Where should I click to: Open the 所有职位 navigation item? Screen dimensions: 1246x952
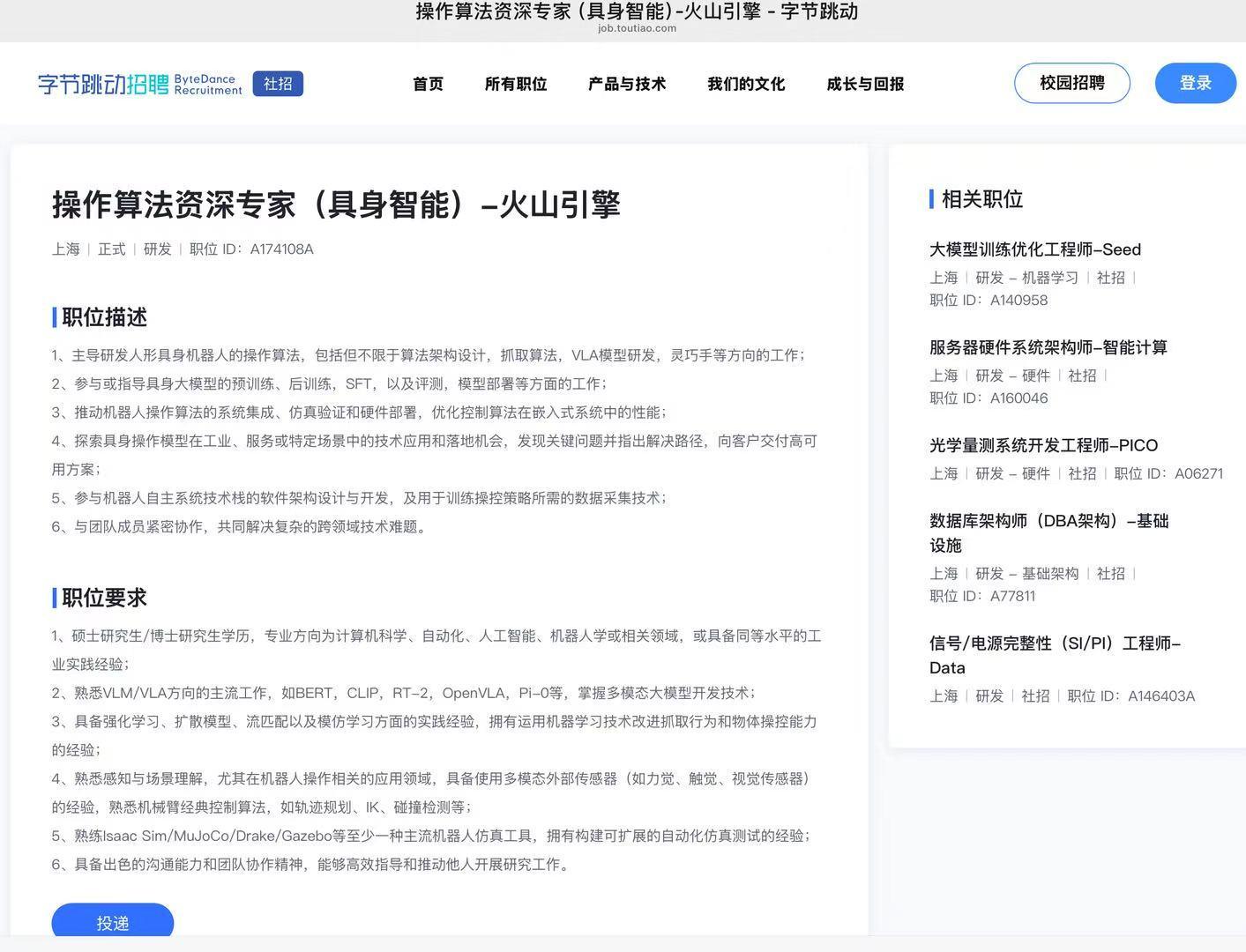pyautogui.click(x=516, y=84)
